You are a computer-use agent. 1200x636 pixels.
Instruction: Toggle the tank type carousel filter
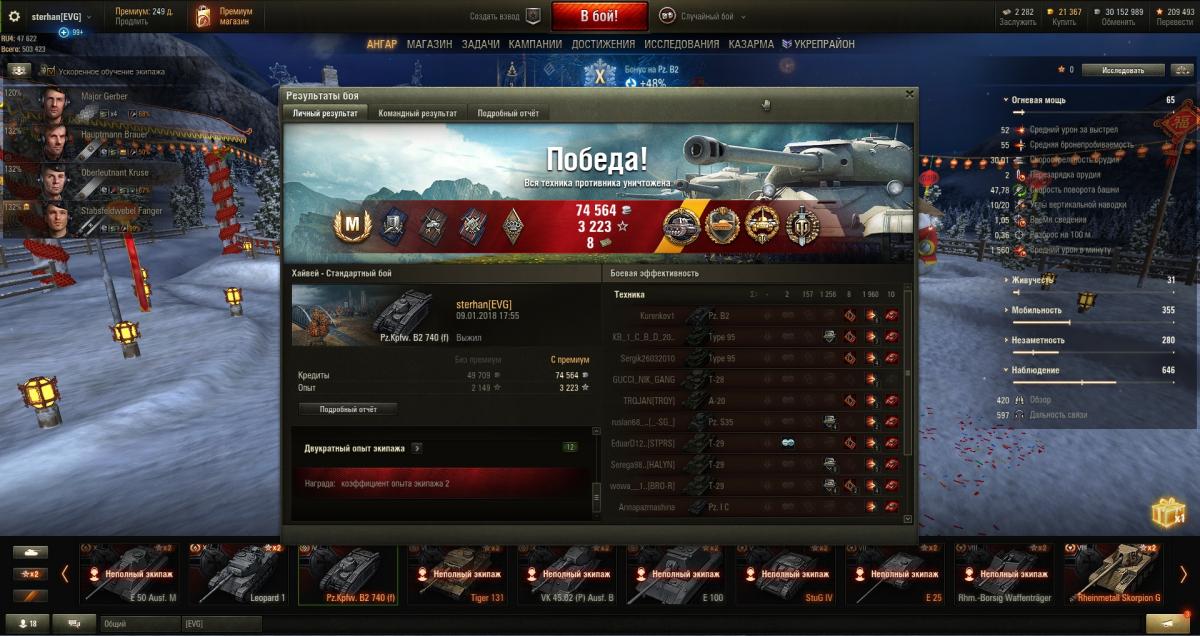pyautogui.click(x=30, y=552)
